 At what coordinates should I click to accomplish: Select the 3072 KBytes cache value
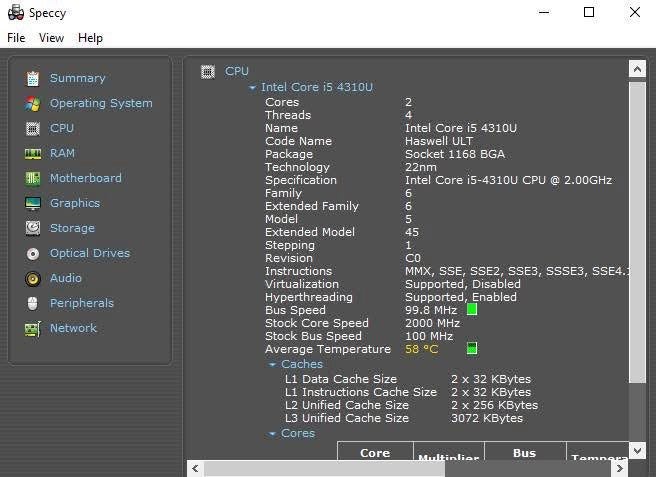[487, 418]
